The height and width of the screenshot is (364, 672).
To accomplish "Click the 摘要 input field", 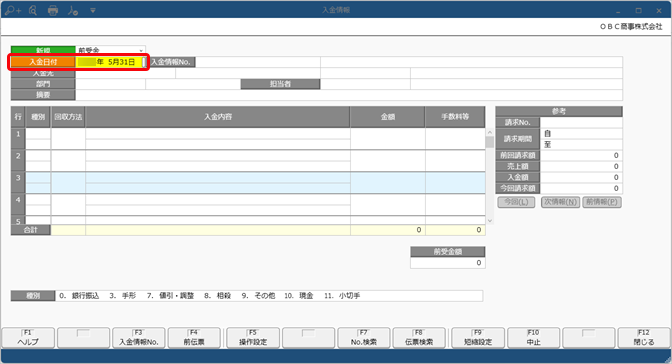I will tap(349, 95).
